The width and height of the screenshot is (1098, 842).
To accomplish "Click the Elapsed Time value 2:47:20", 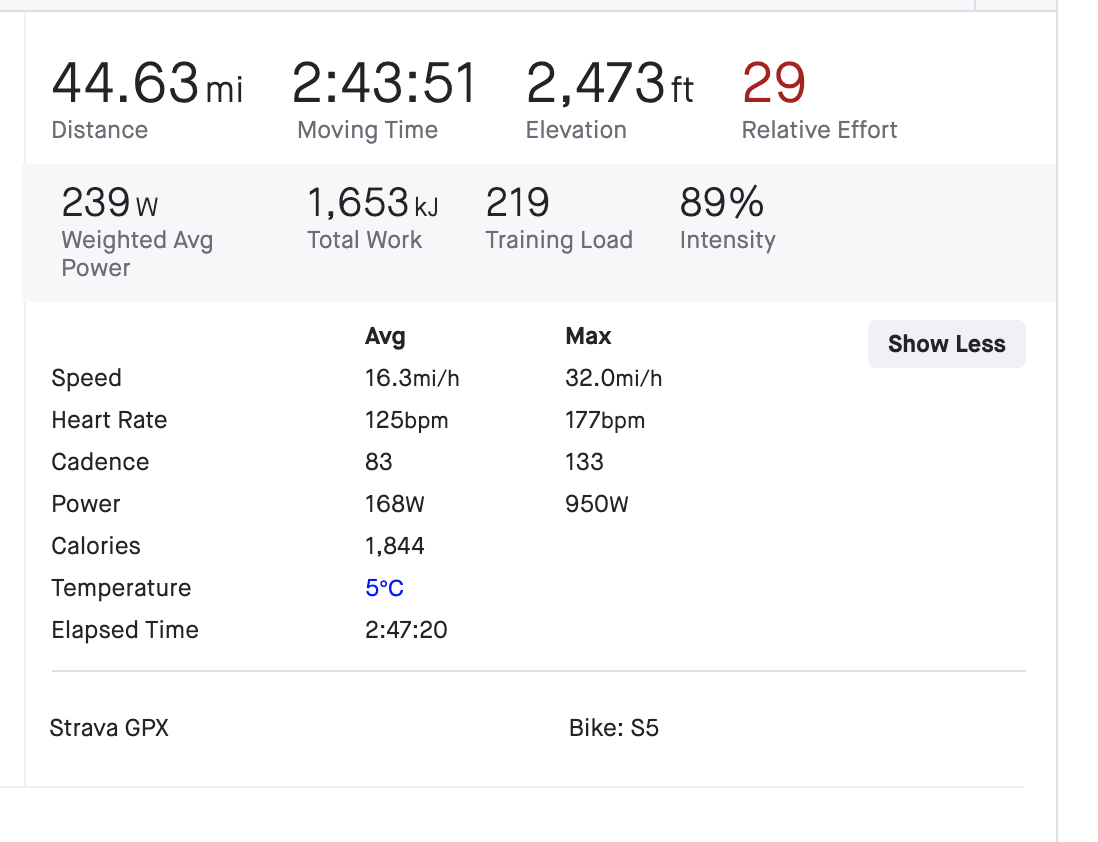I will coord(406,630).
